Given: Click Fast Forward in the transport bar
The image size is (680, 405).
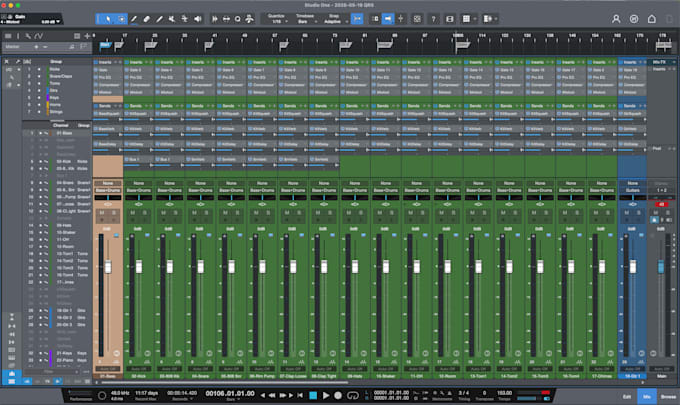Looking at the screenshot, I should 283,395.
